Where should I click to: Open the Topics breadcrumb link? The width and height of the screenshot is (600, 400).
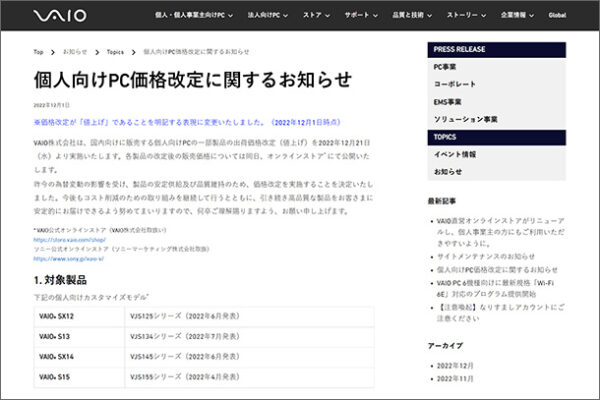[115, 52]
